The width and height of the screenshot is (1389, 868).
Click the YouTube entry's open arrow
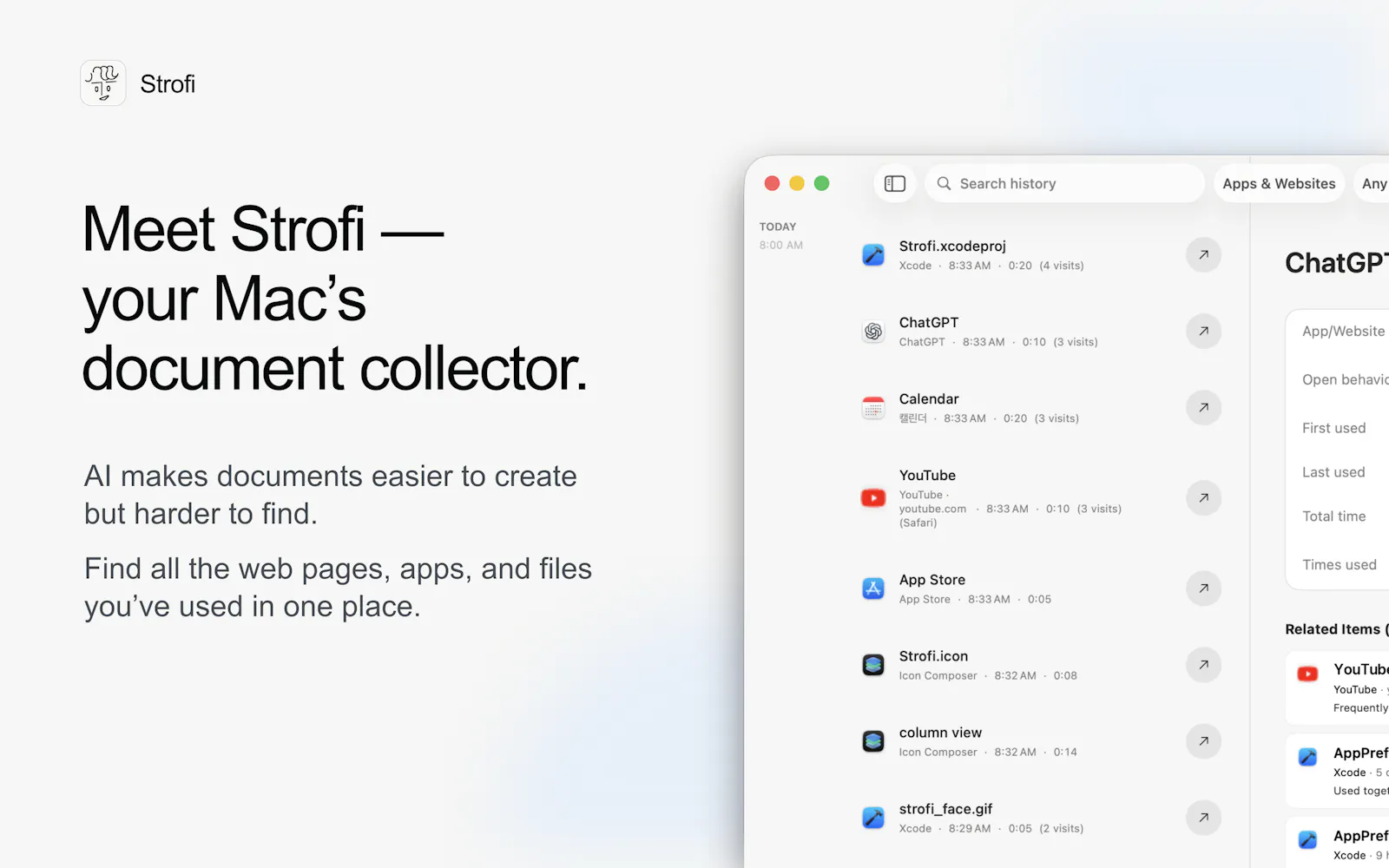click(1203, 498)
